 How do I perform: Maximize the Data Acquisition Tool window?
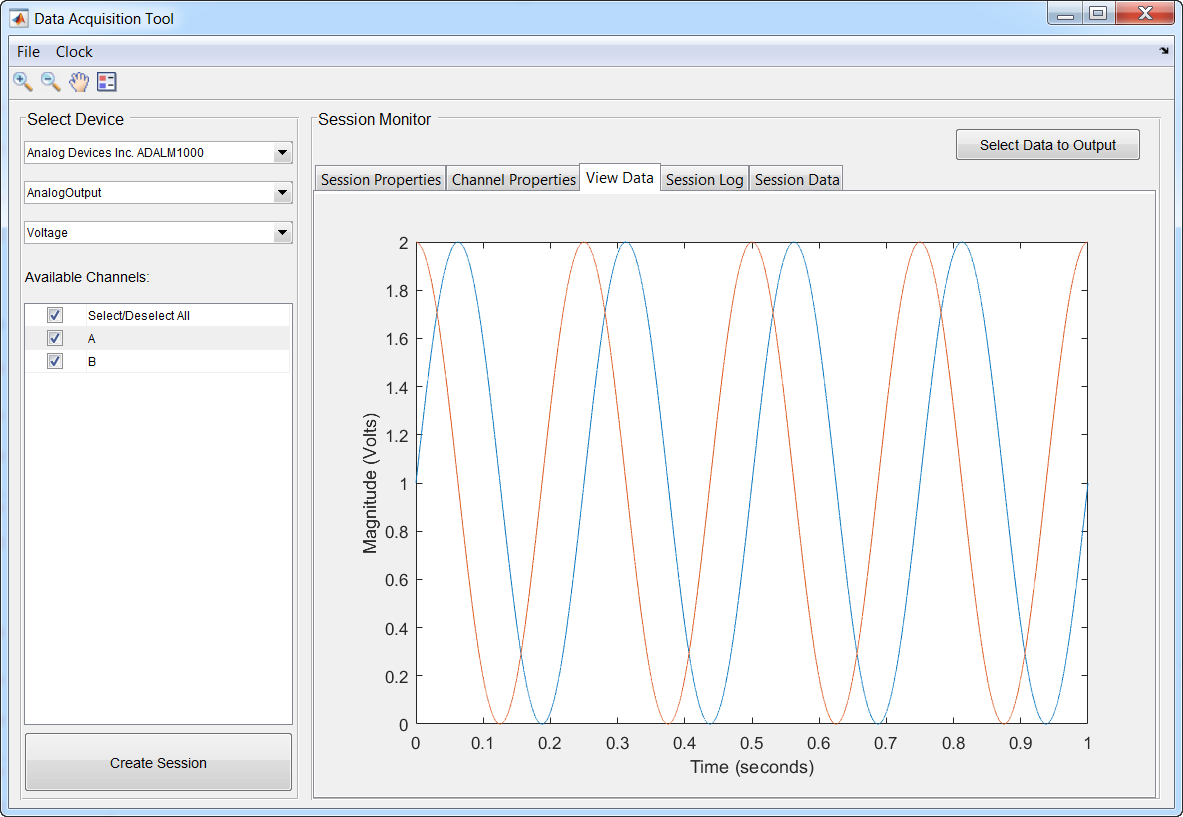point(1098,14)
